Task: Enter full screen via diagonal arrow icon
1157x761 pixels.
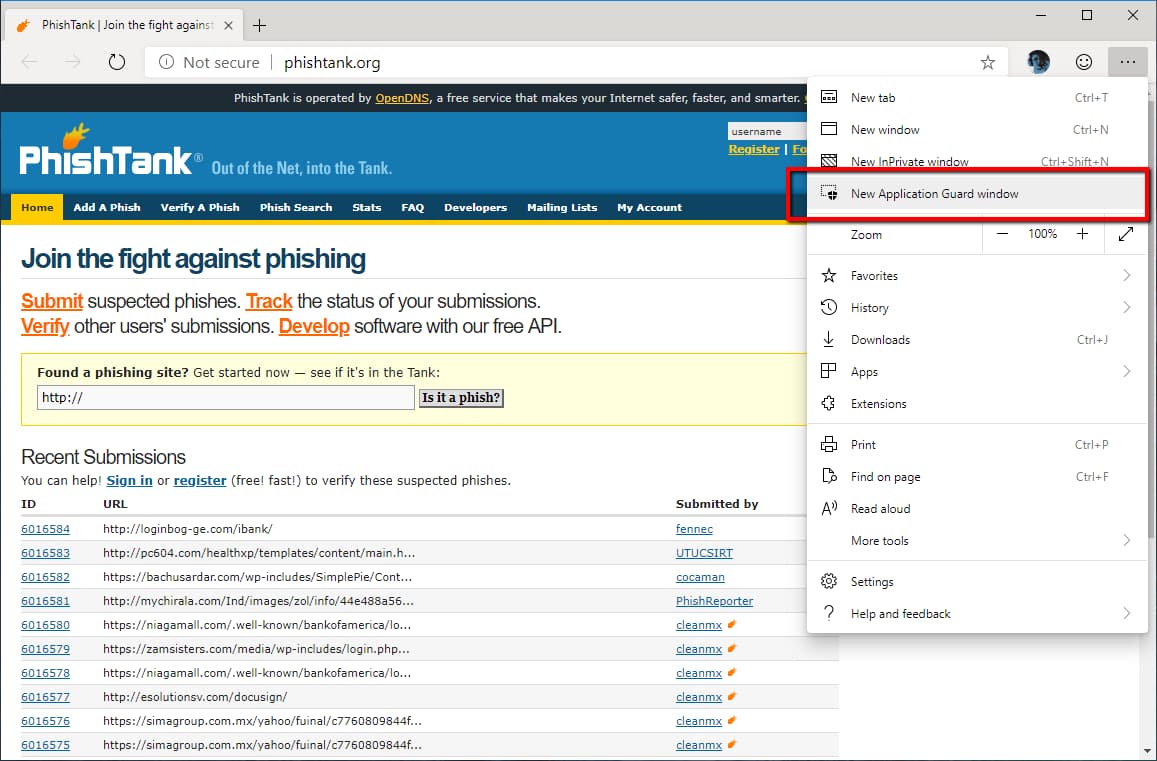Action: pyautogui.click(x=1126, y=237)
